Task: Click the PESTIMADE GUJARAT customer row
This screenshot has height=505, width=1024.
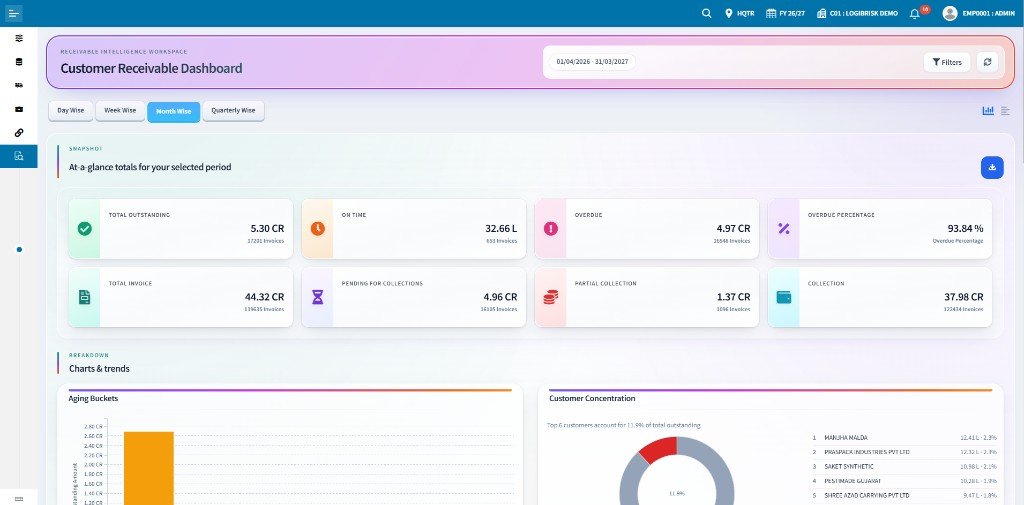Action: tap(904, 481)
